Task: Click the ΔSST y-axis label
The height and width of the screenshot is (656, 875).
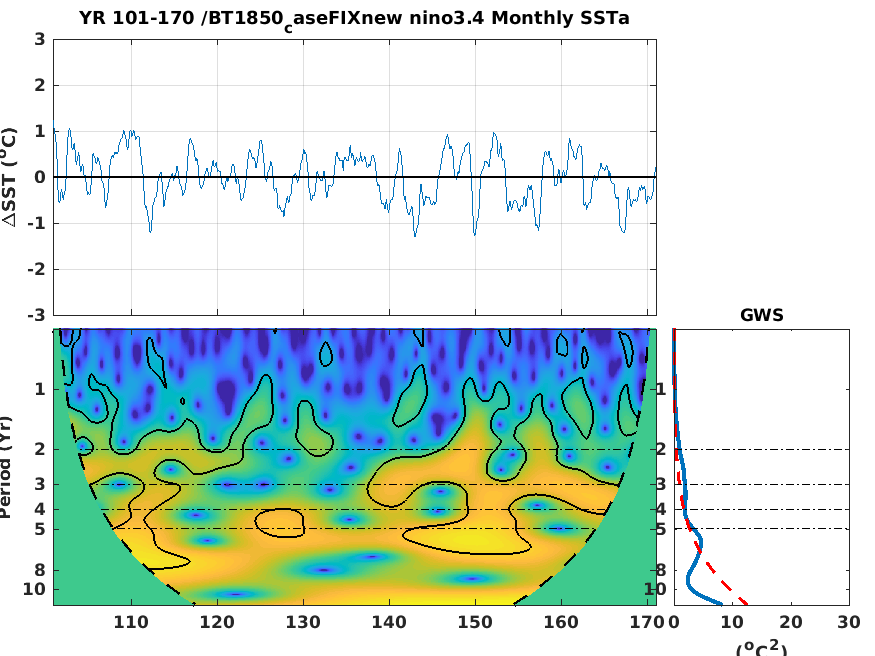Action: (x=9, y=177)
